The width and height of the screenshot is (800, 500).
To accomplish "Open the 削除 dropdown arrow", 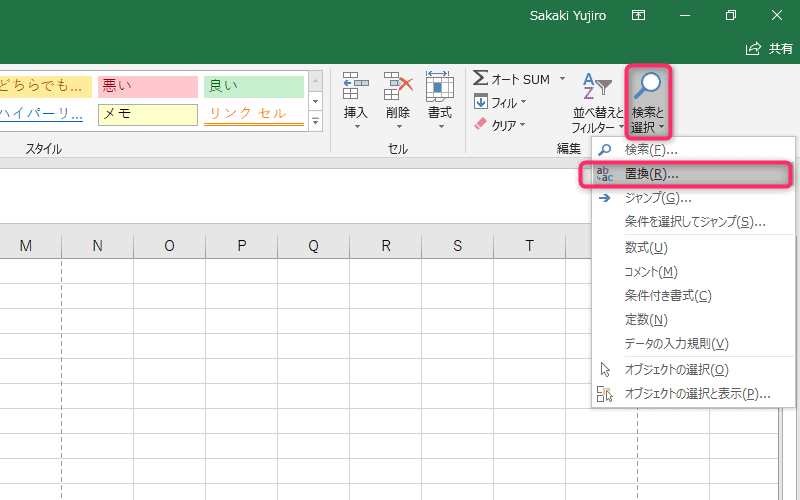I will pyautogui.click(x=399, y=127).
